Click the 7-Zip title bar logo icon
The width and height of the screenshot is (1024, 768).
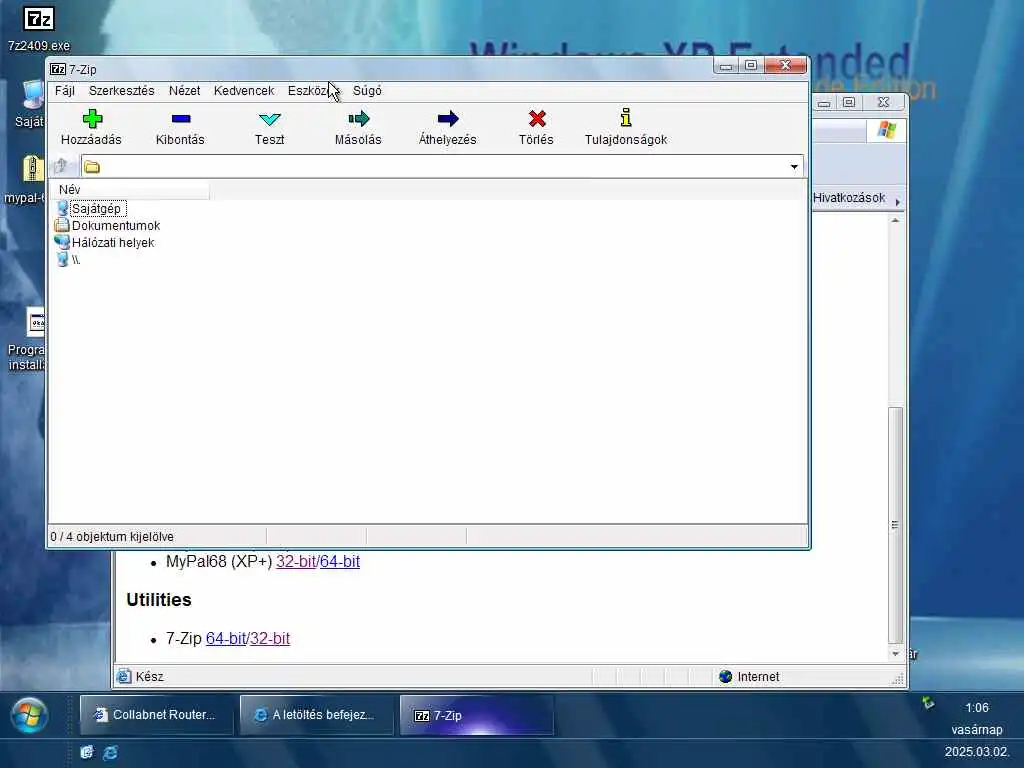coord(58,69)
